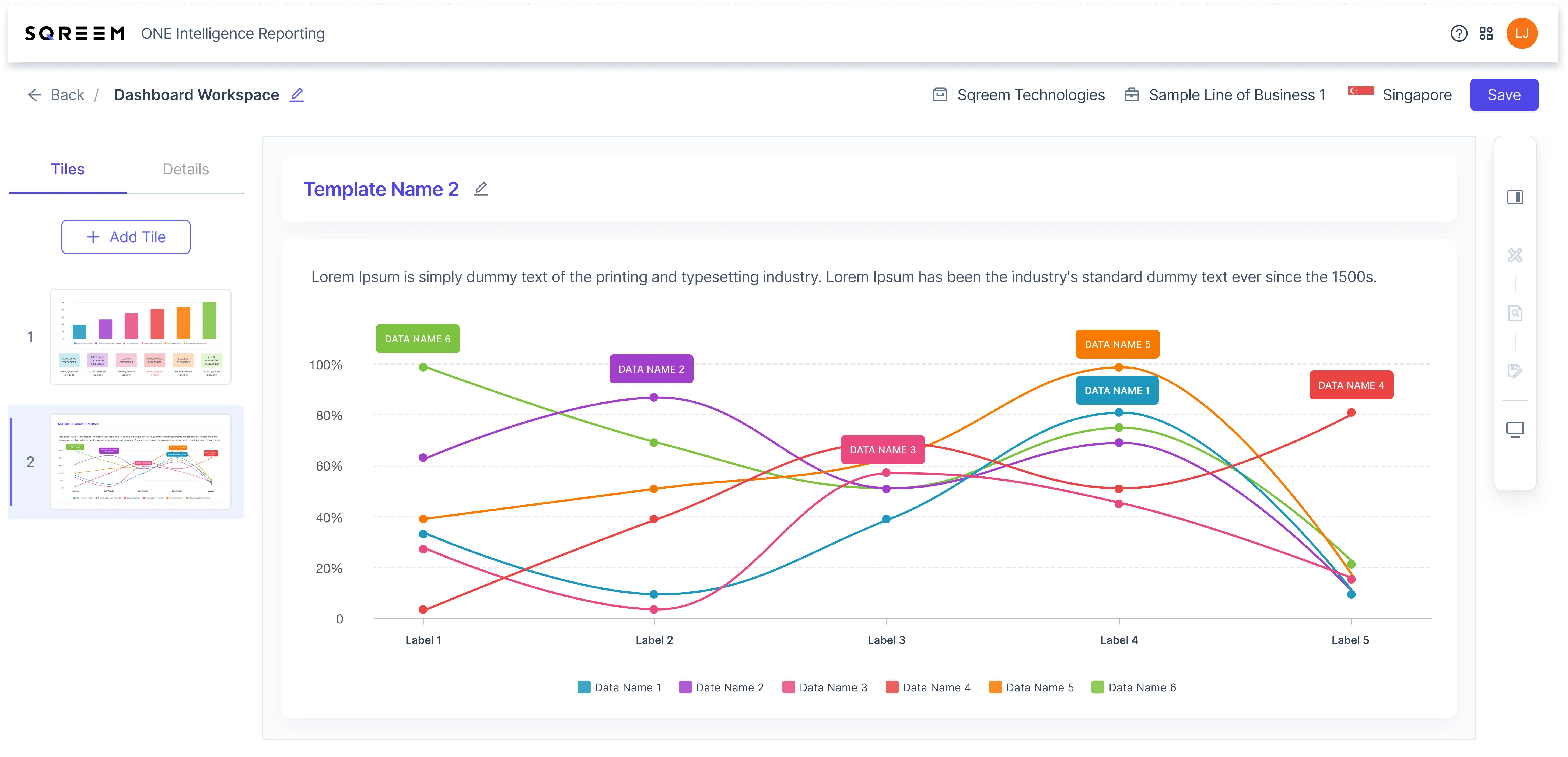The height and width of the screenshot is (757, 1568).
Task: Toggle the side panel layout icon
Action: pos(1515,197)
